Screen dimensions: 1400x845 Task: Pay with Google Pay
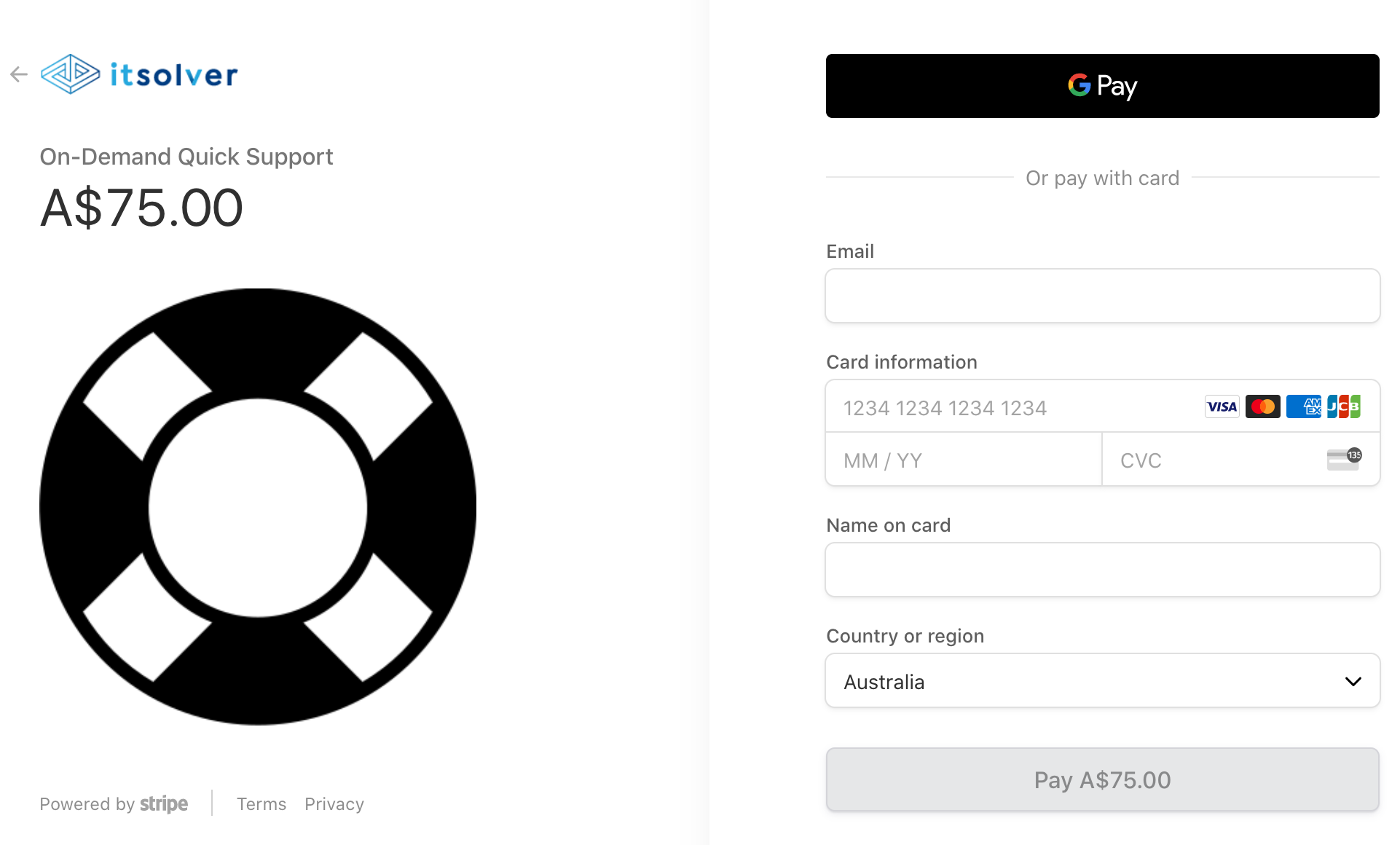pos(1102,85)
